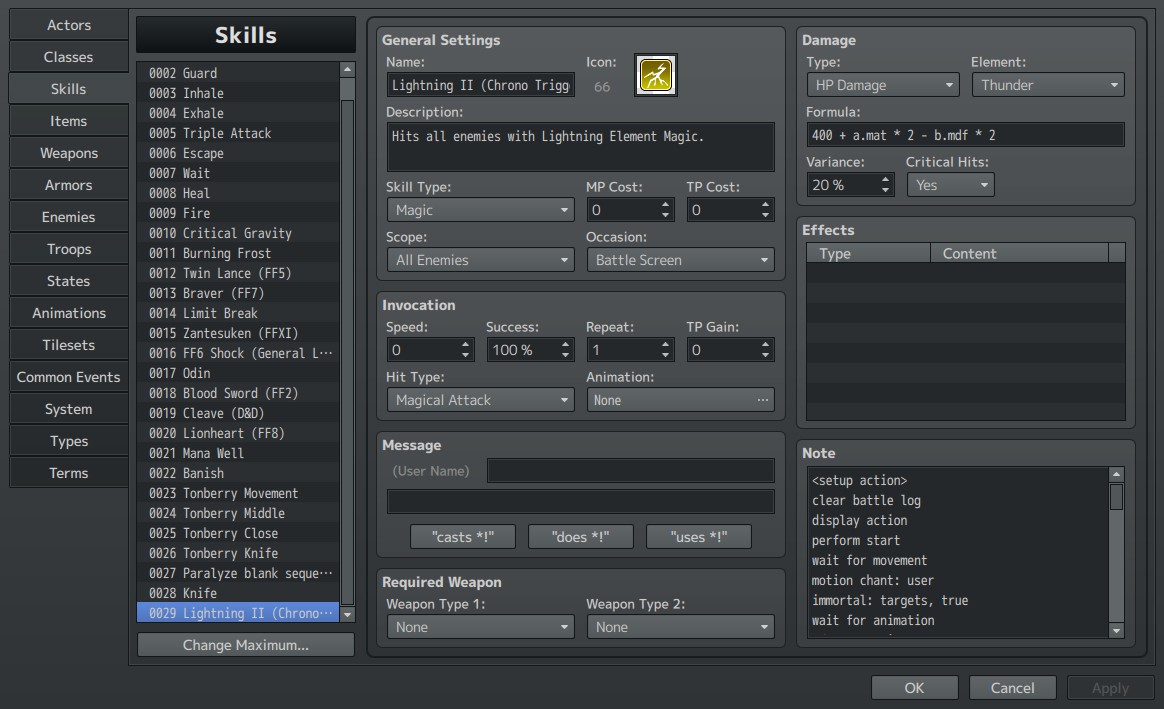This screenshot has width=1164, height=709.
Task: Open the Common Events tab
Action: tap(68, 376)
